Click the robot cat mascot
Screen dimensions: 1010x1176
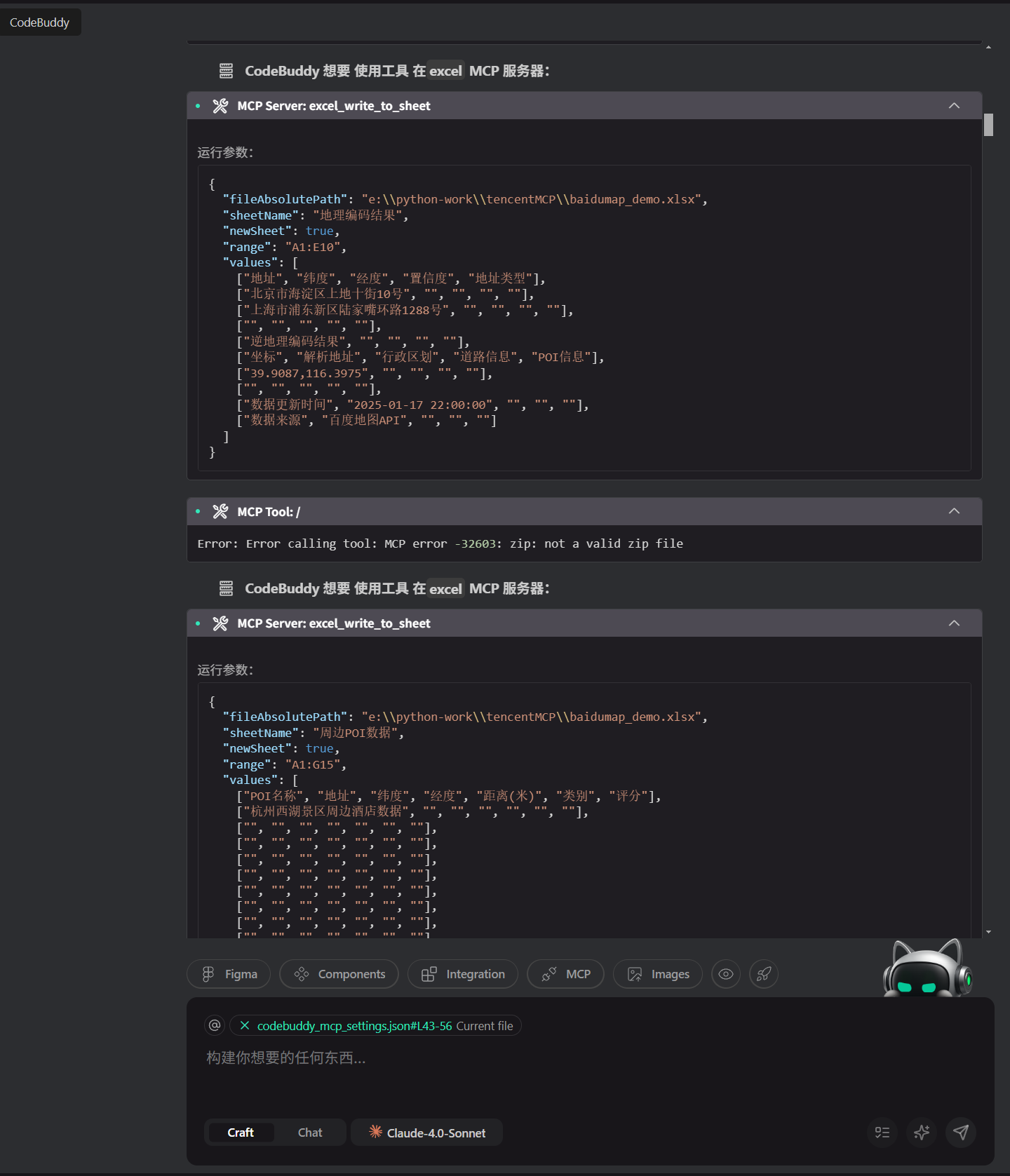coord(927,968)
